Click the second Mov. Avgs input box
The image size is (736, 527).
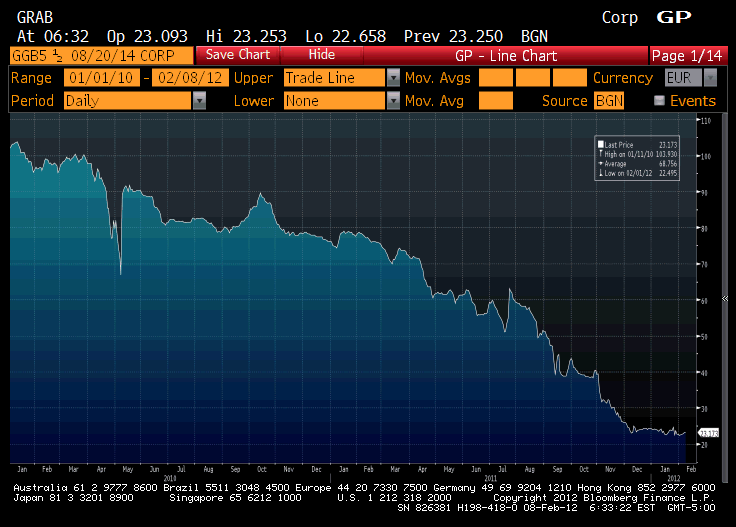(533, 77)
